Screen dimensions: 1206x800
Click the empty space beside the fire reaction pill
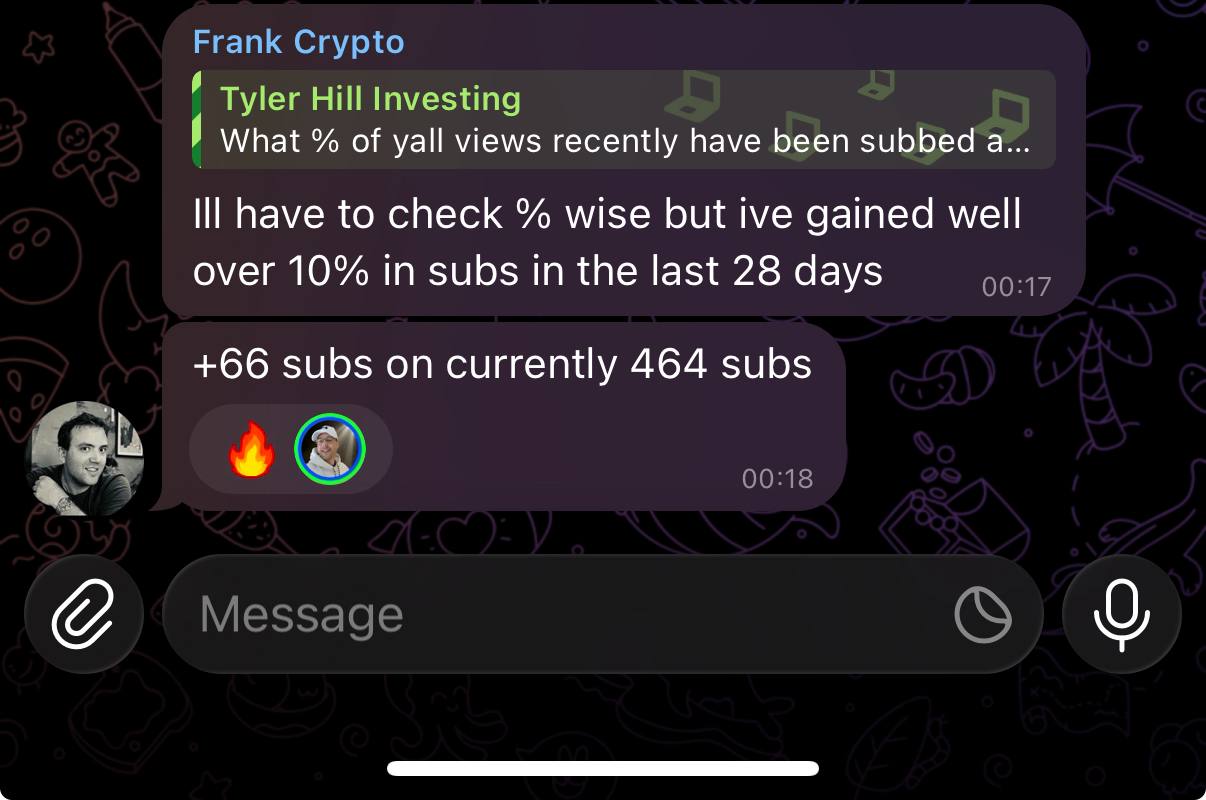tap(560, 450)
